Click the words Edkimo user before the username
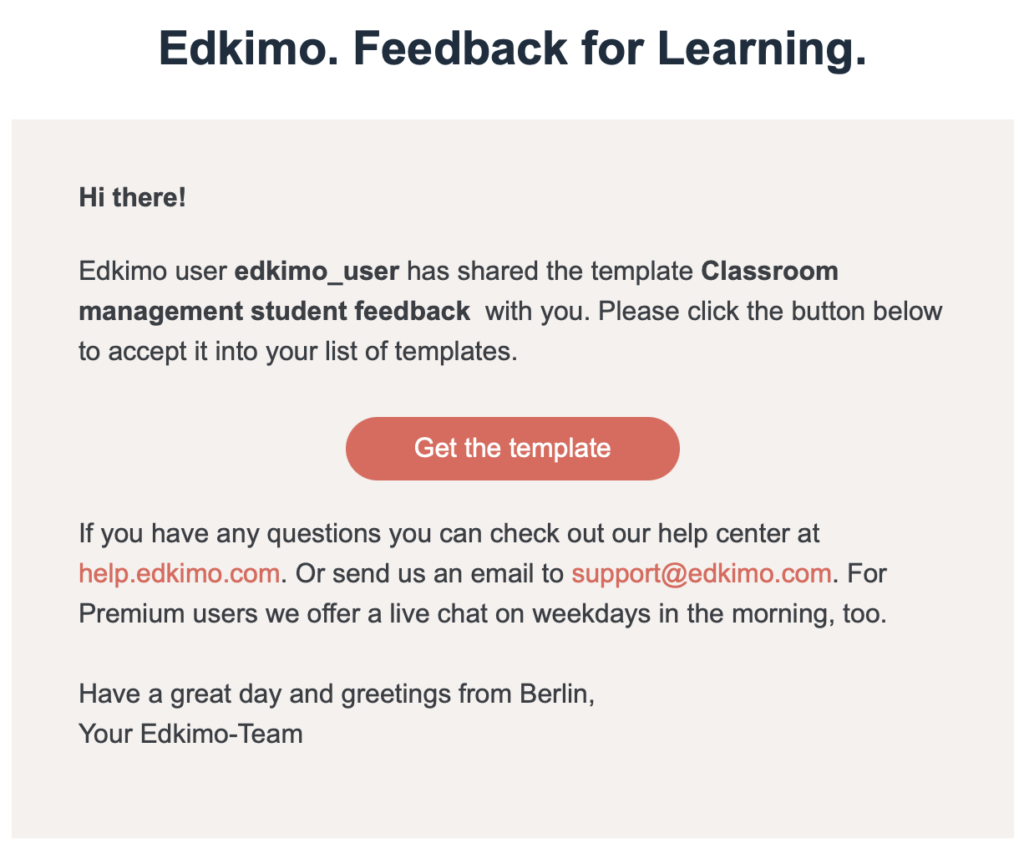This screenshot has width=1024, height=859. pyautogui.click(x=153, y=271)
